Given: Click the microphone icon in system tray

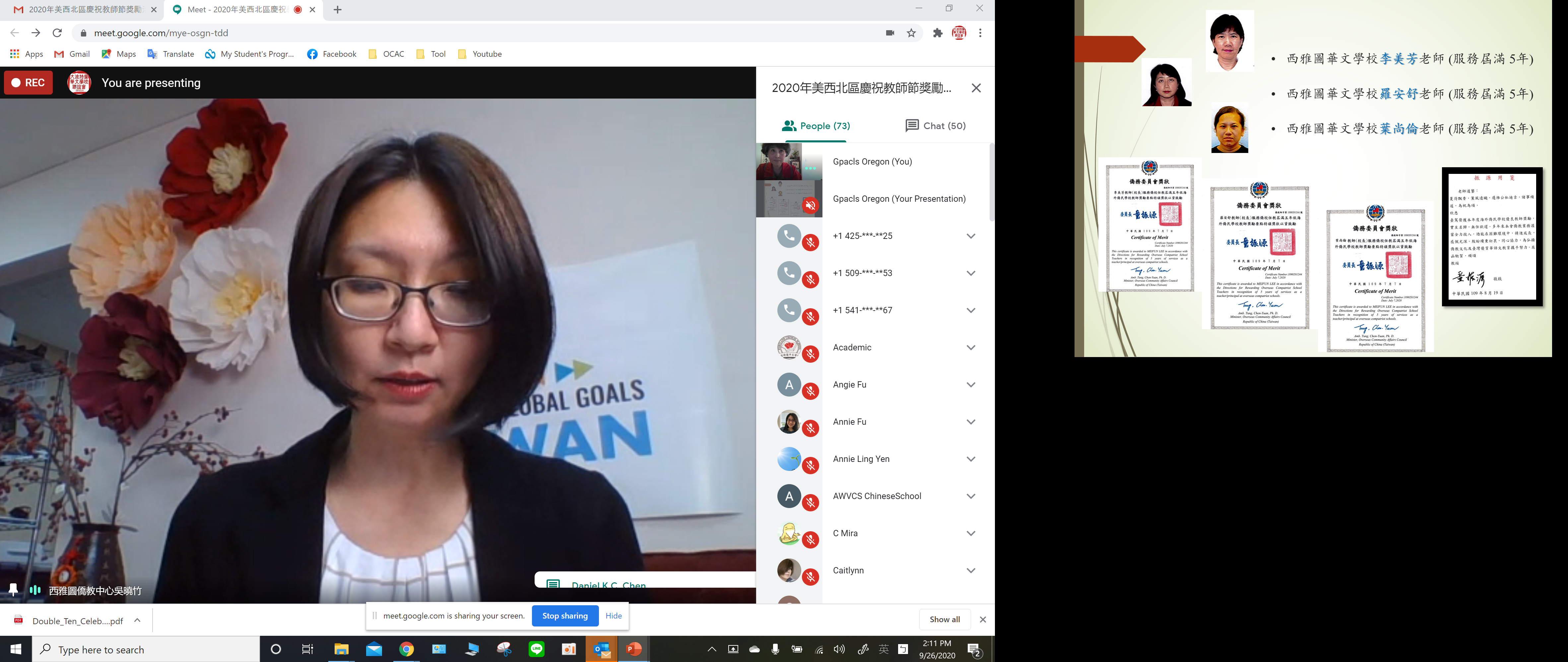Looking at the screenshot, I should point(775,649).
